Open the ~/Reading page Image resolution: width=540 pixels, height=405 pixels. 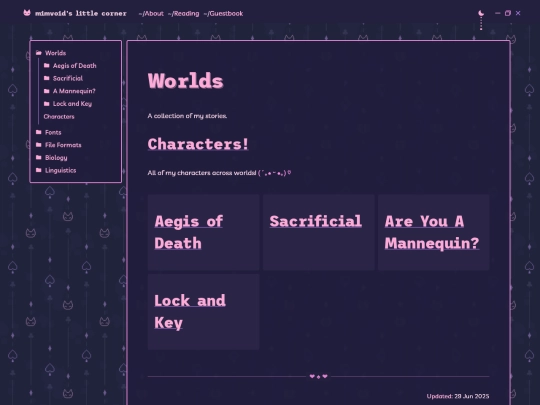coord(184,13)
